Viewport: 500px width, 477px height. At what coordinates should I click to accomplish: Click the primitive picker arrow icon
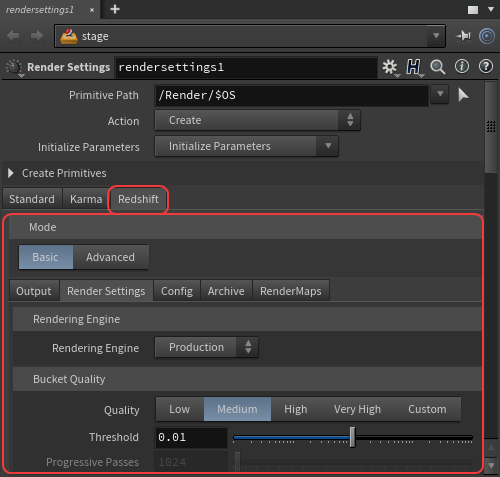[463, 95]
